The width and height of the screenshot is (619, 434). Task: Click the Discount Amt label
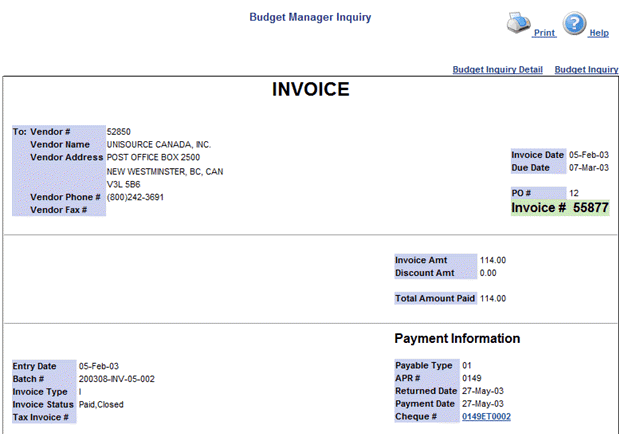[424, 273]
